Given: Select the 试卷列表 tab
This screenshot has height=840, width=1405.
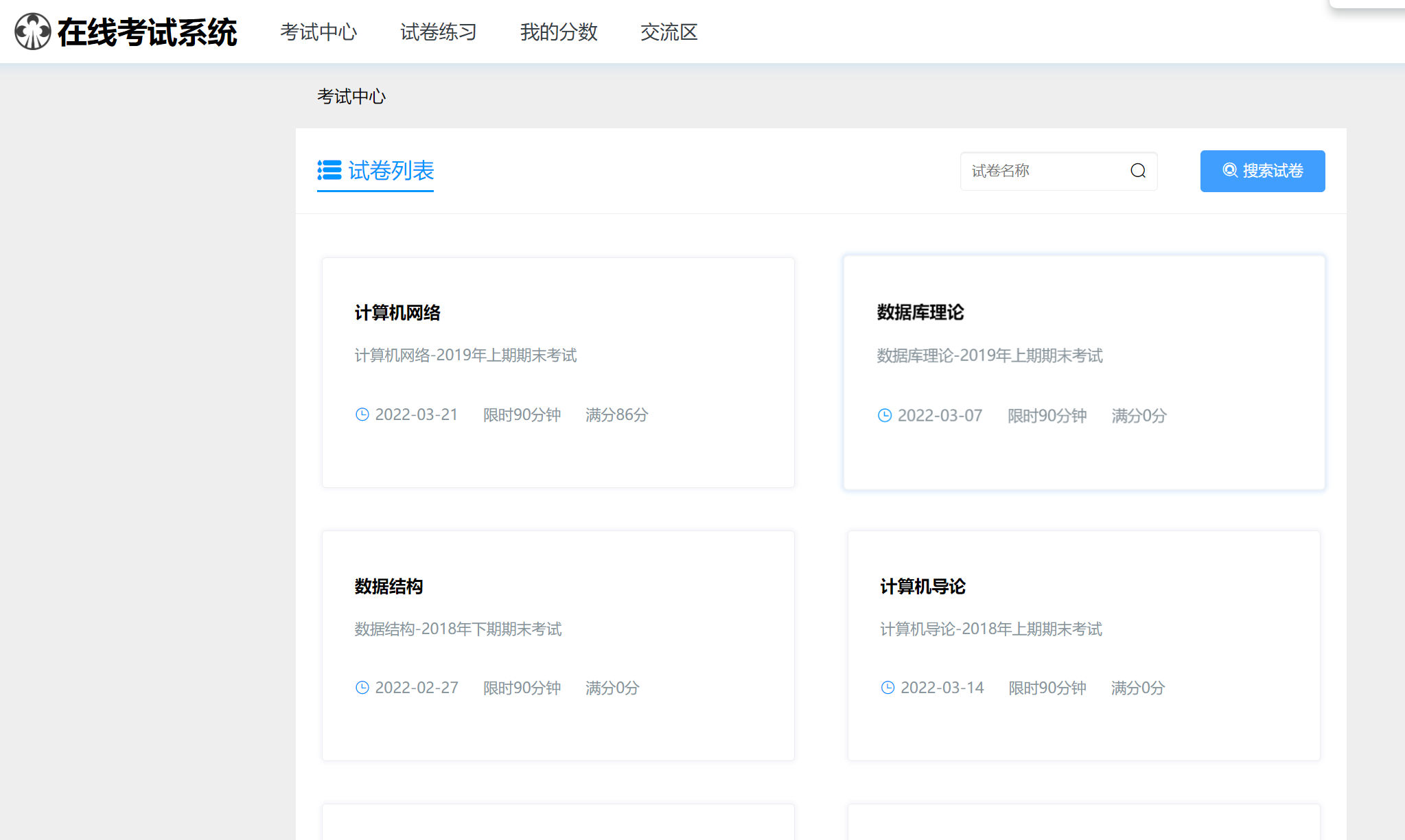Looking at the screenshot, I should point(390,172).
